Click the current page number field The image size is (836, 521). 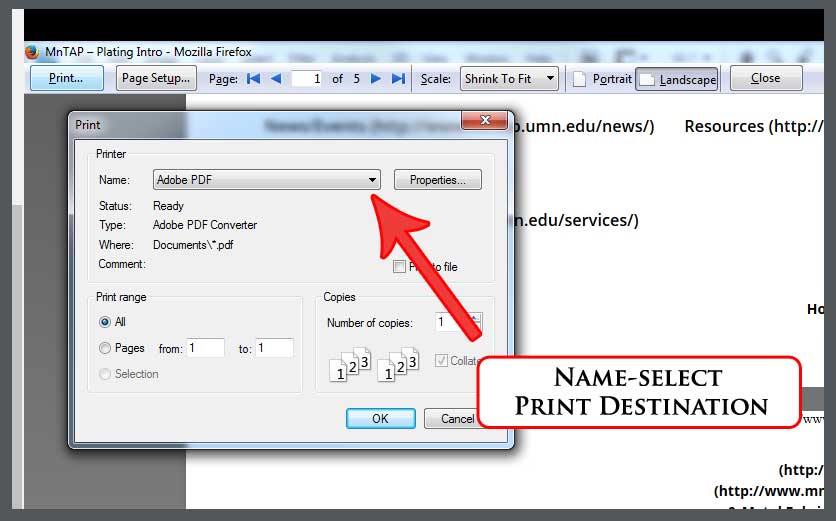307,79
